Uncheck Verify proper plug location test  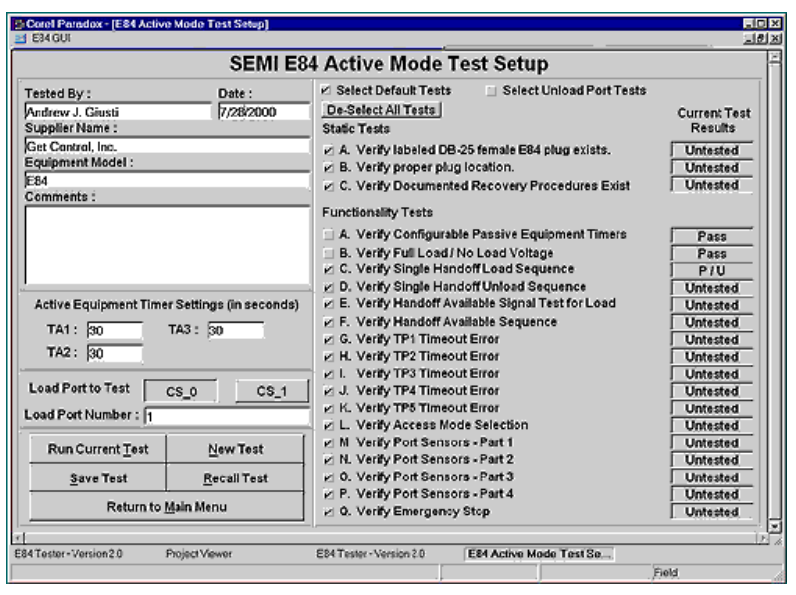point(330,167)
